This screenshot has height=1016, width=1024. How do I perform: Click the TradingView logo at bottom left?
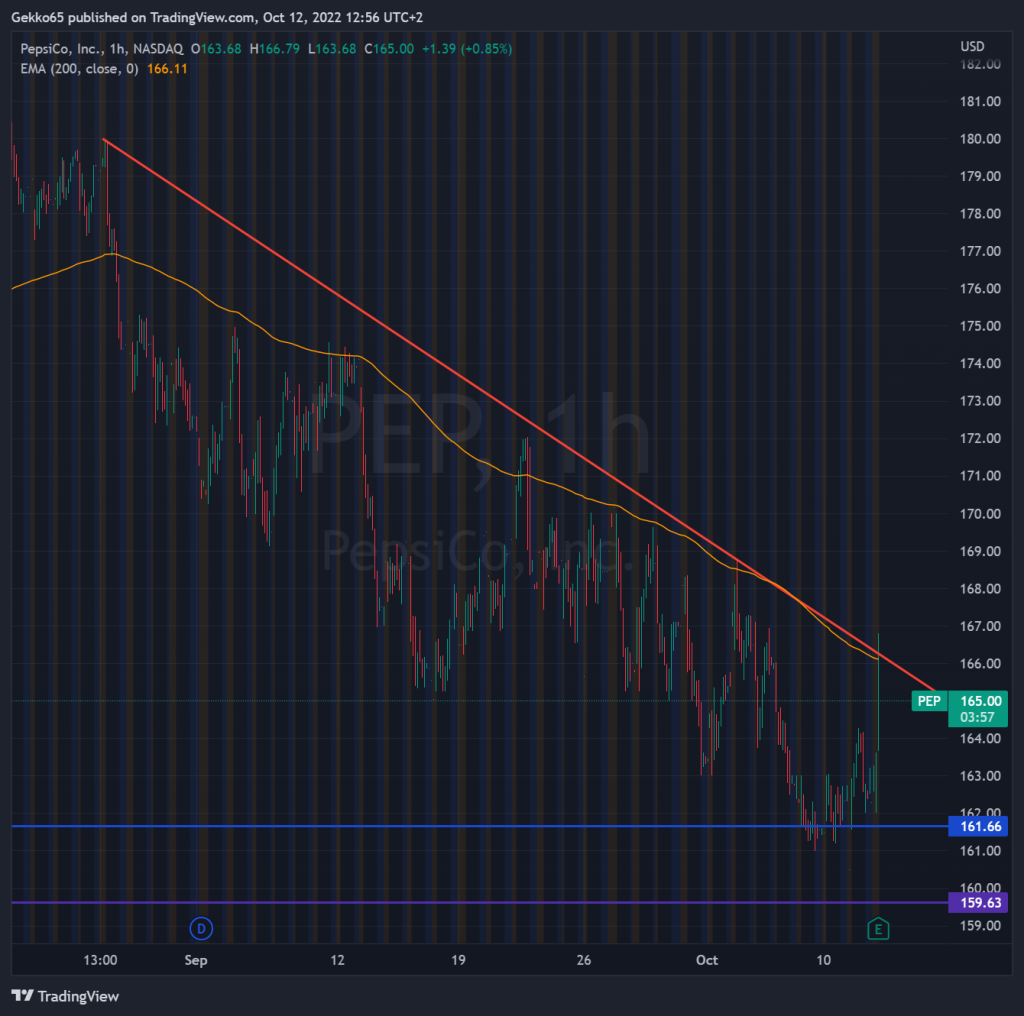(x=65, y=996)
